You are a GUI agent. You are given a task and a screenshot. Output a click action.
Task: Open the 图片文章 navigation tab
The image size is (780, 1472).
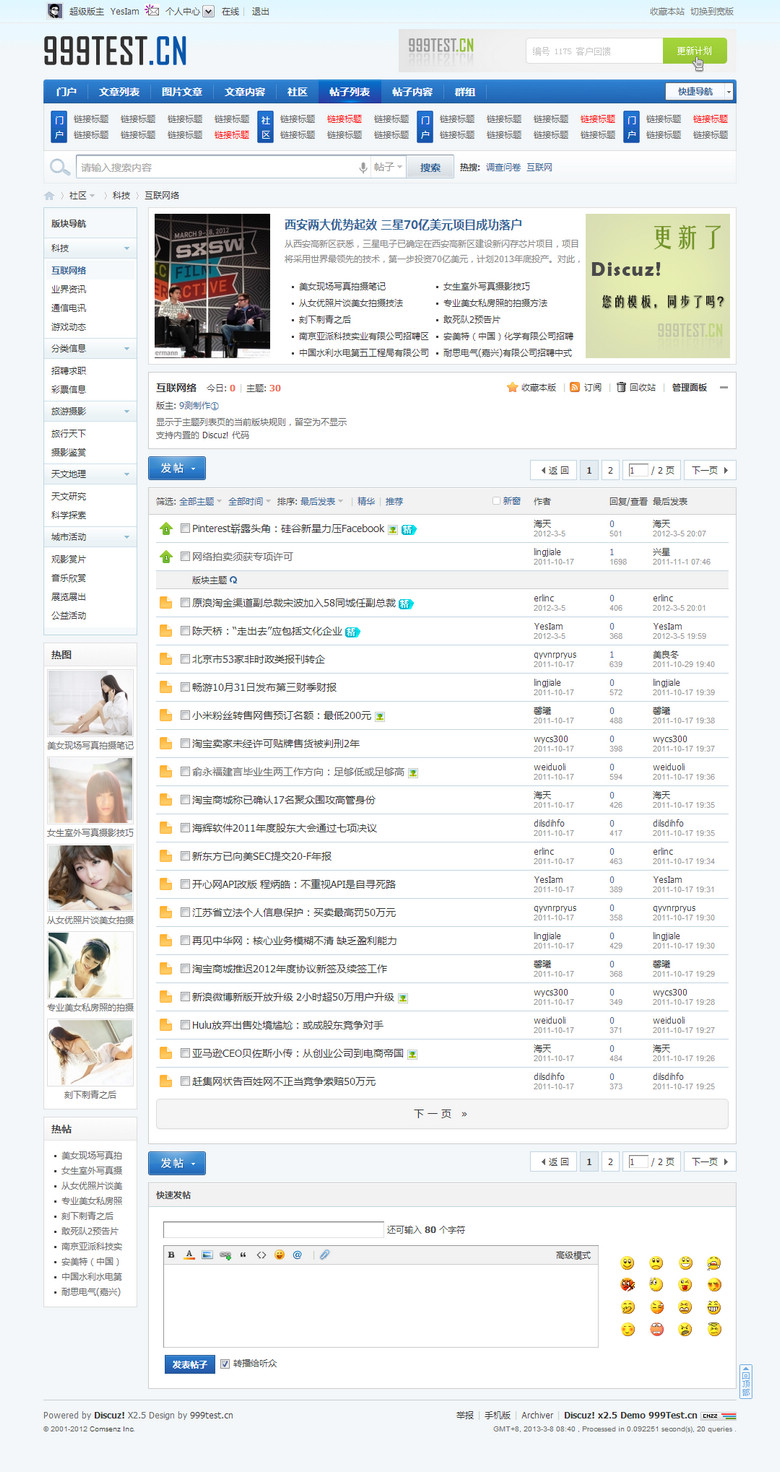coord(182,92)
